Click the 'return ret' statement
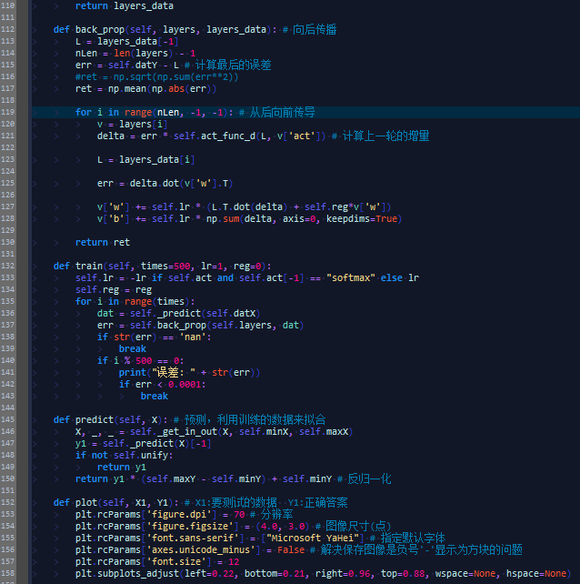 click(102, 242)
